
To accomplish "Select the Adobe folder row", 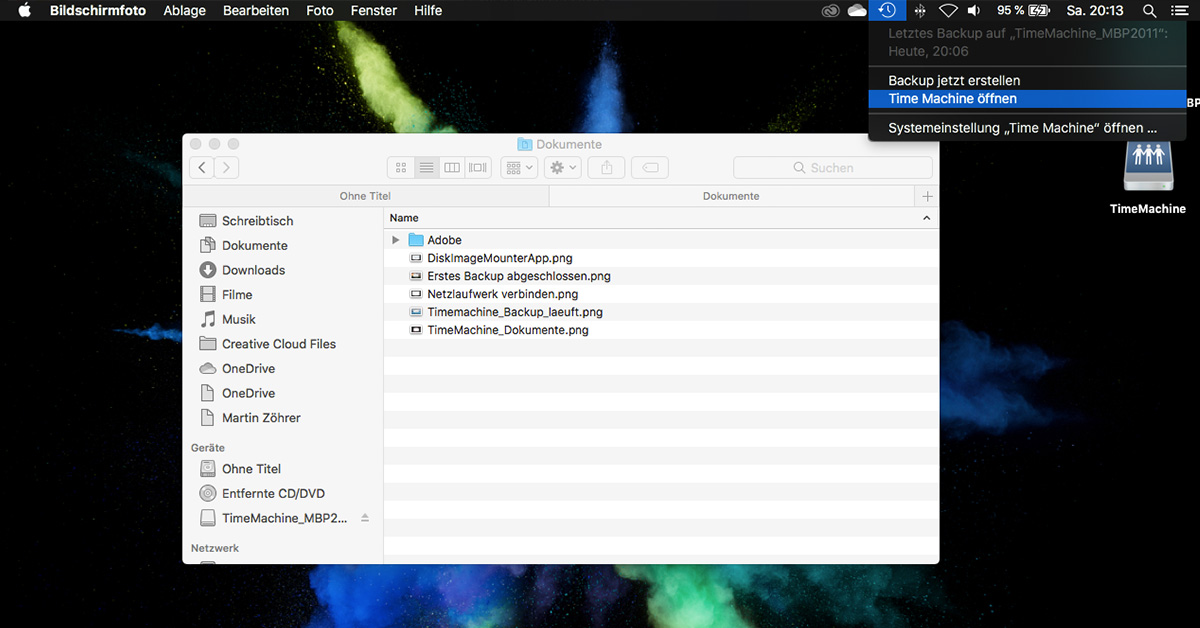I will (x=661, y=240).
